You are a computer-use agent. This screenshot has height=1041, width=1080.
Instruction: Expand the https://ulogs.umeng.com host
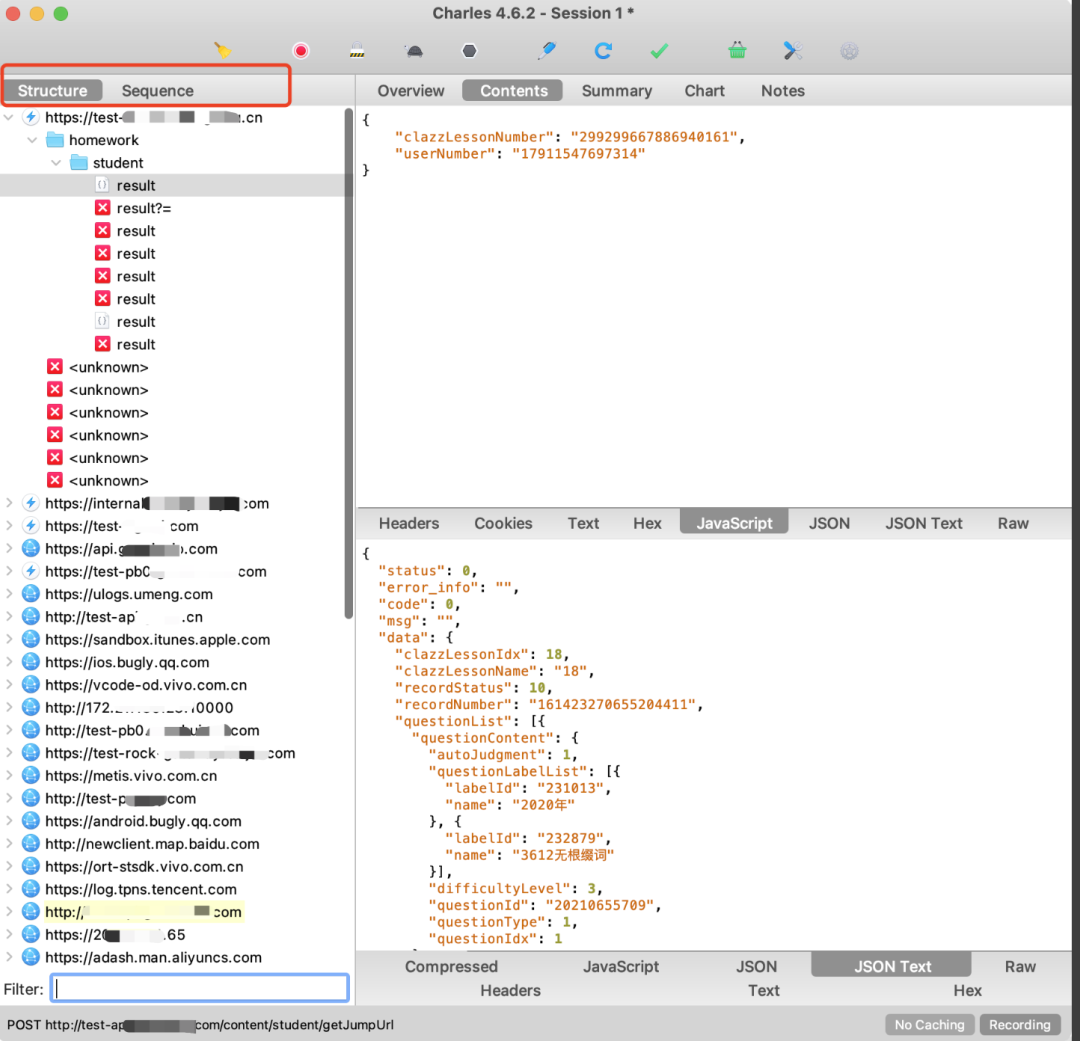[x=10, y=594]
